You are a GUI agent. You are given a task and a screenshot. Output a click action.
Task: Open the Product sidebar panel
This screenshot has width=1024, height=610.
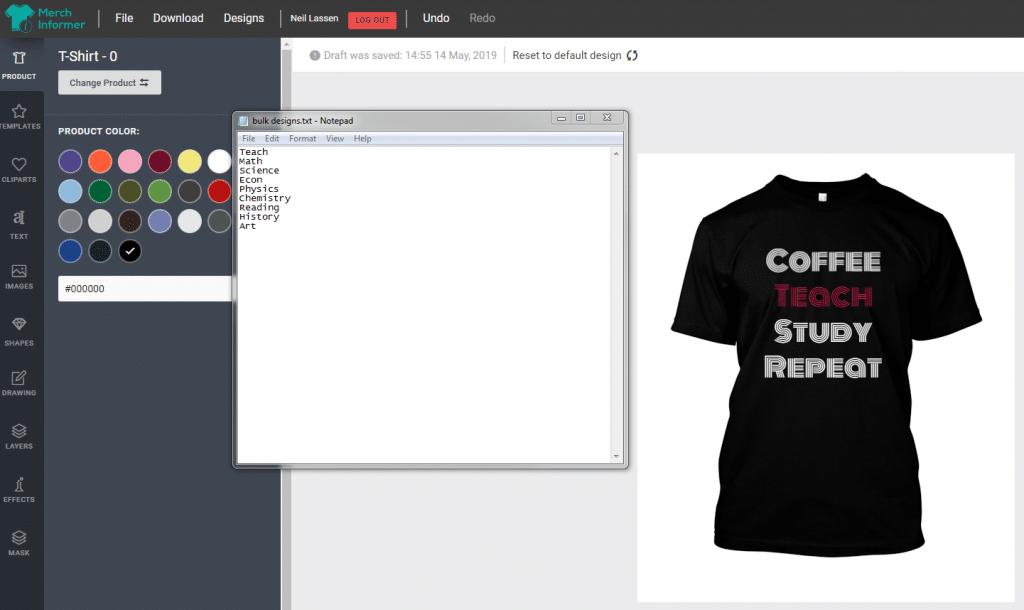[x=19, y=65]
